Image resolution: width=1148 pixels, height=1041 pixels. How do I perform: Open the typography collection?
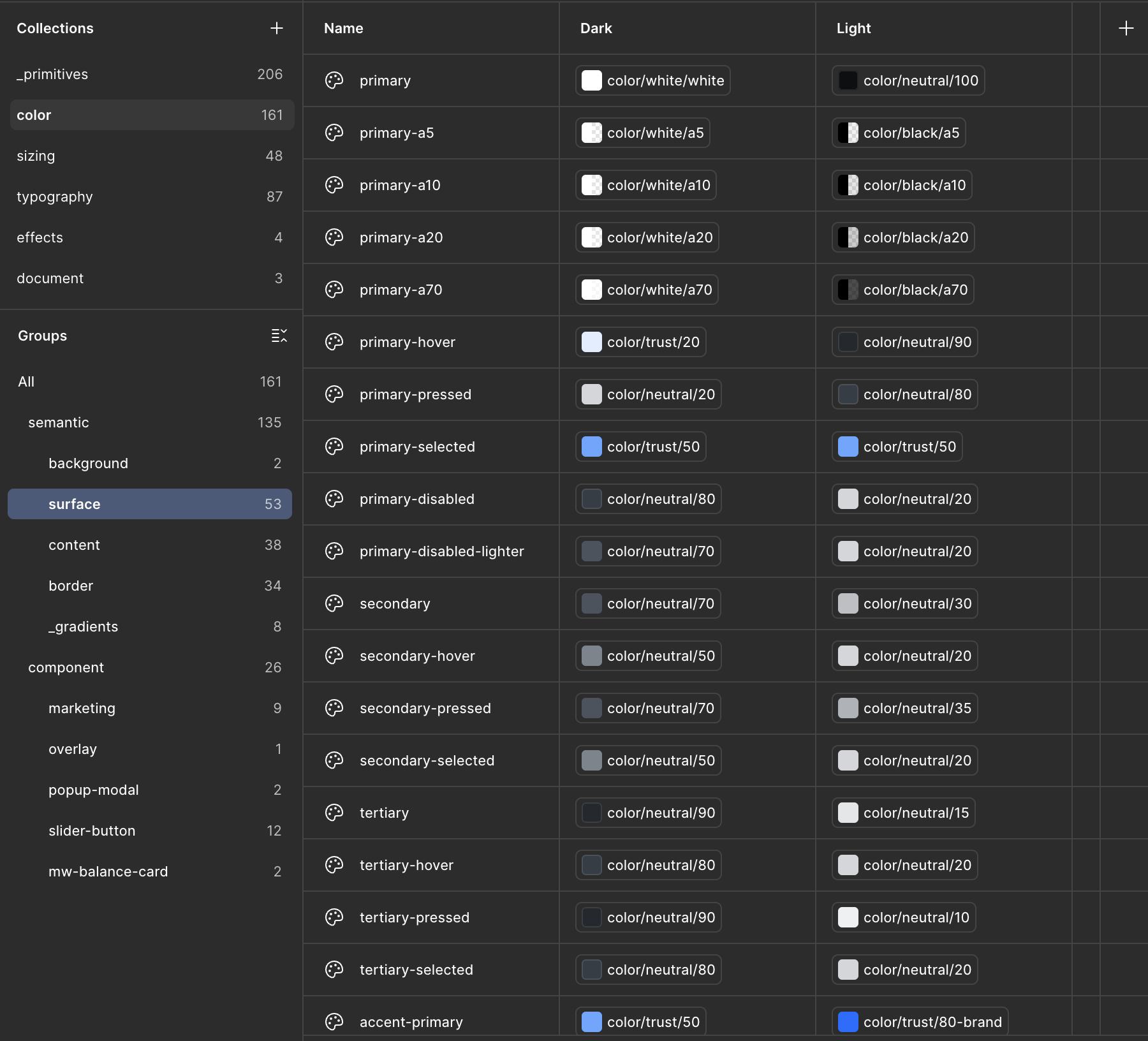(x=152, y=196)
